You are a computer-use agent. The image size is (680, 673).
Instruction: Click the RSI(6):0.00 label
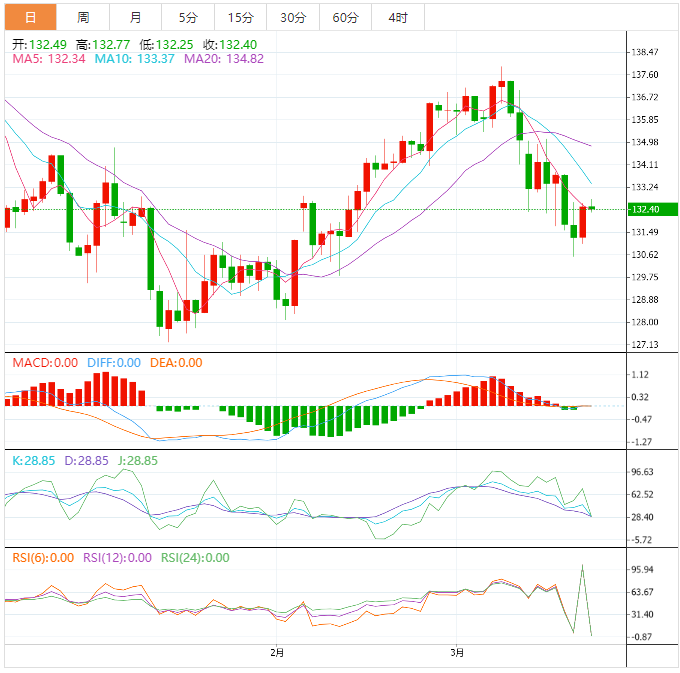[43, 558]
